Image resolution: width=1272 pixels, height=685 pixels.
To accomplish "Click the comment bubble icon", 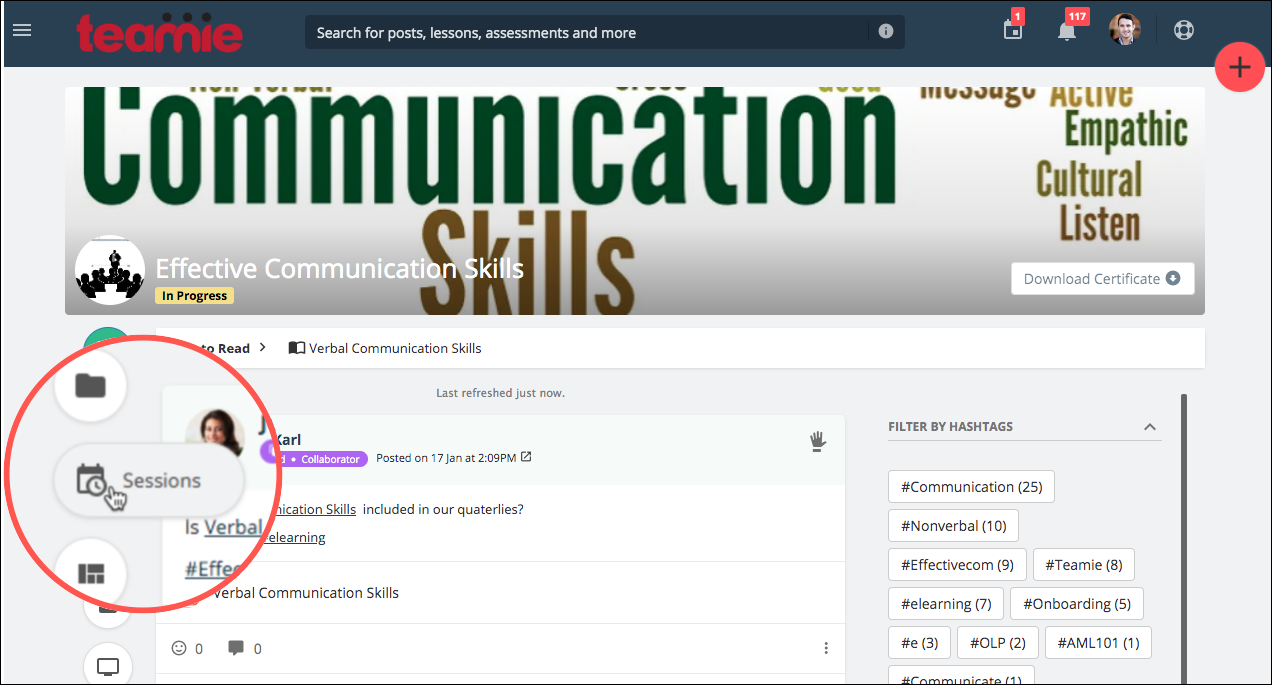I will click(x=236, y=648).
